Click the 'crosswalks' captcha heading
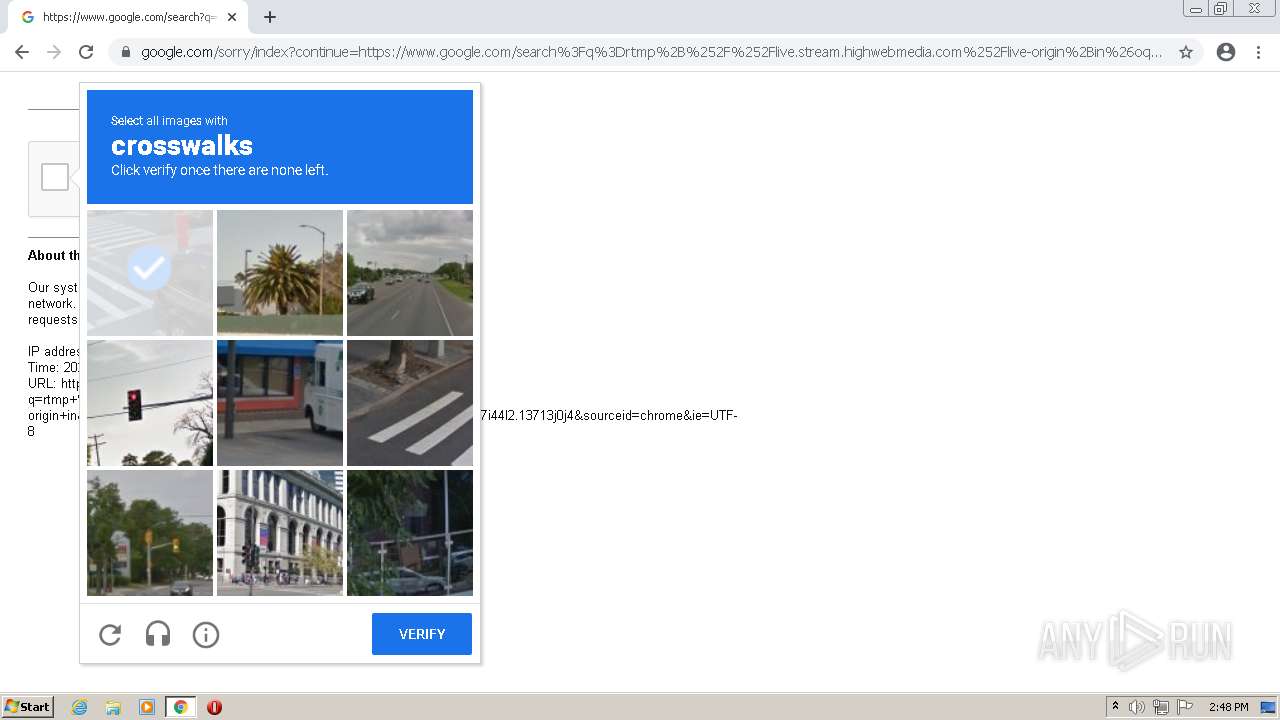The width and height of the screenshot is (1280, 720). 182,145
